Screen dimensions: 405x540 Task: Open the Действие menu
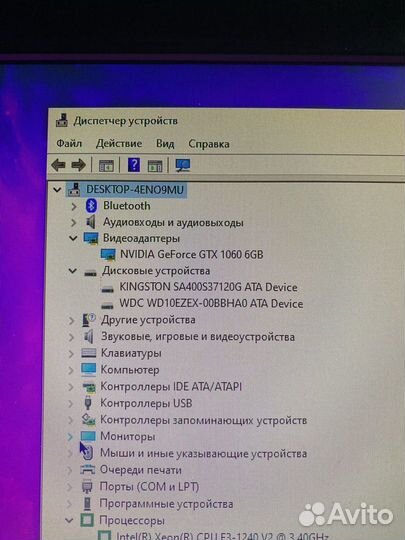(119, 143)
